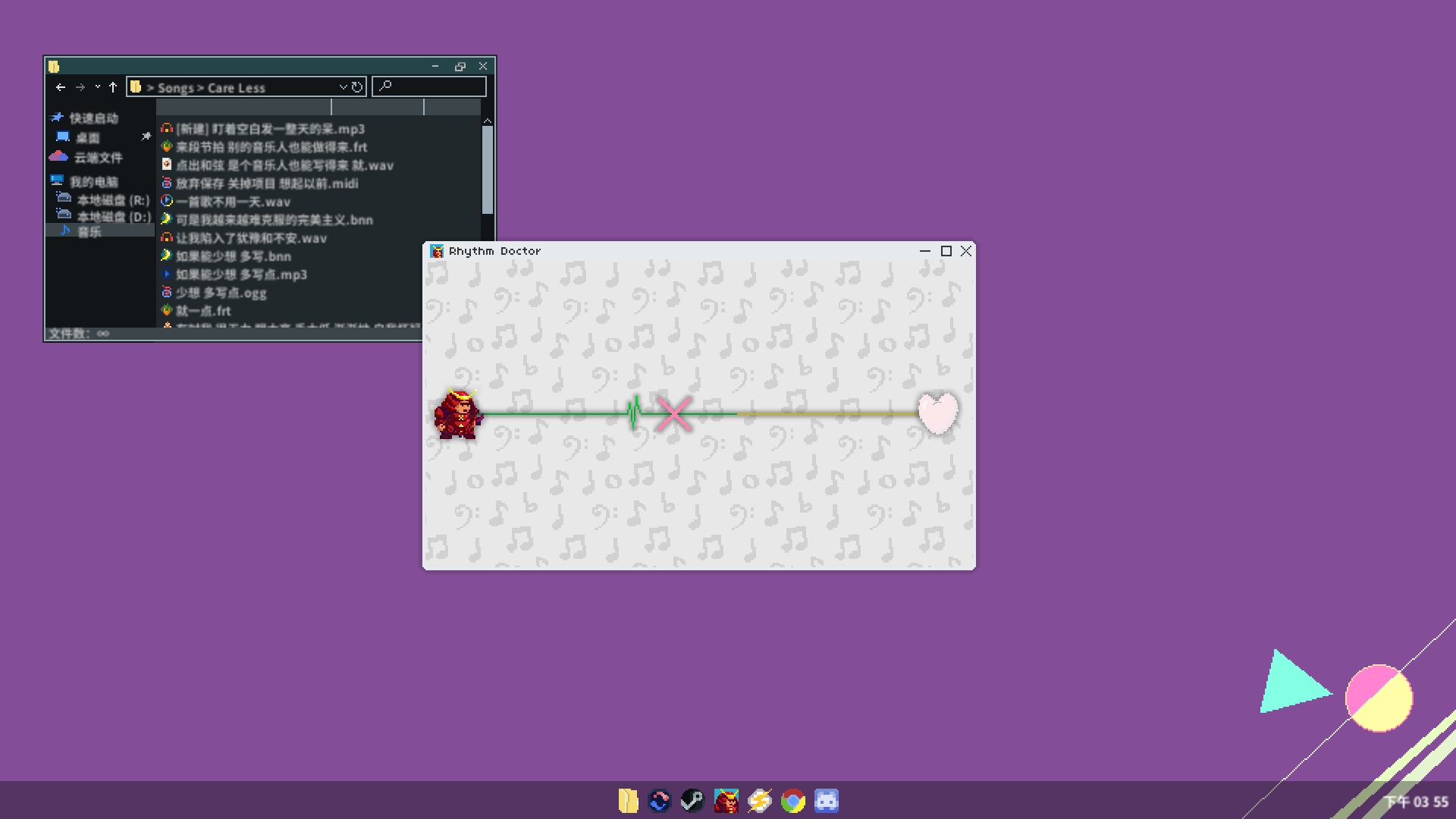Select 我的电脑 in the sidebar tree
Screen dimensions: 1456x819
click(93, 182)
